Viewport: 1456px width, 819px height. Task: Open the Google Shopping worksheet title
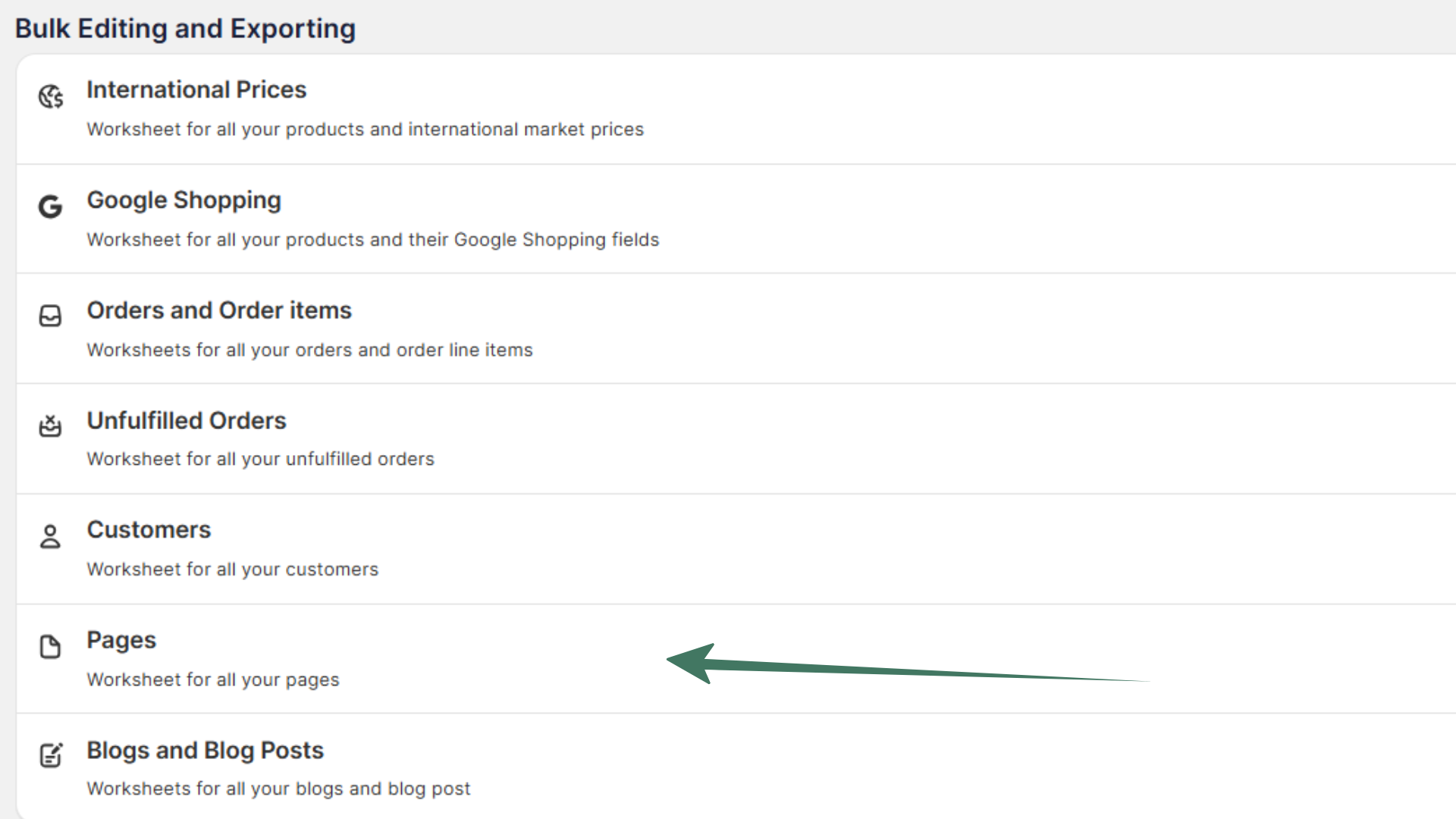pyautogui.click(x=184, y=200)
